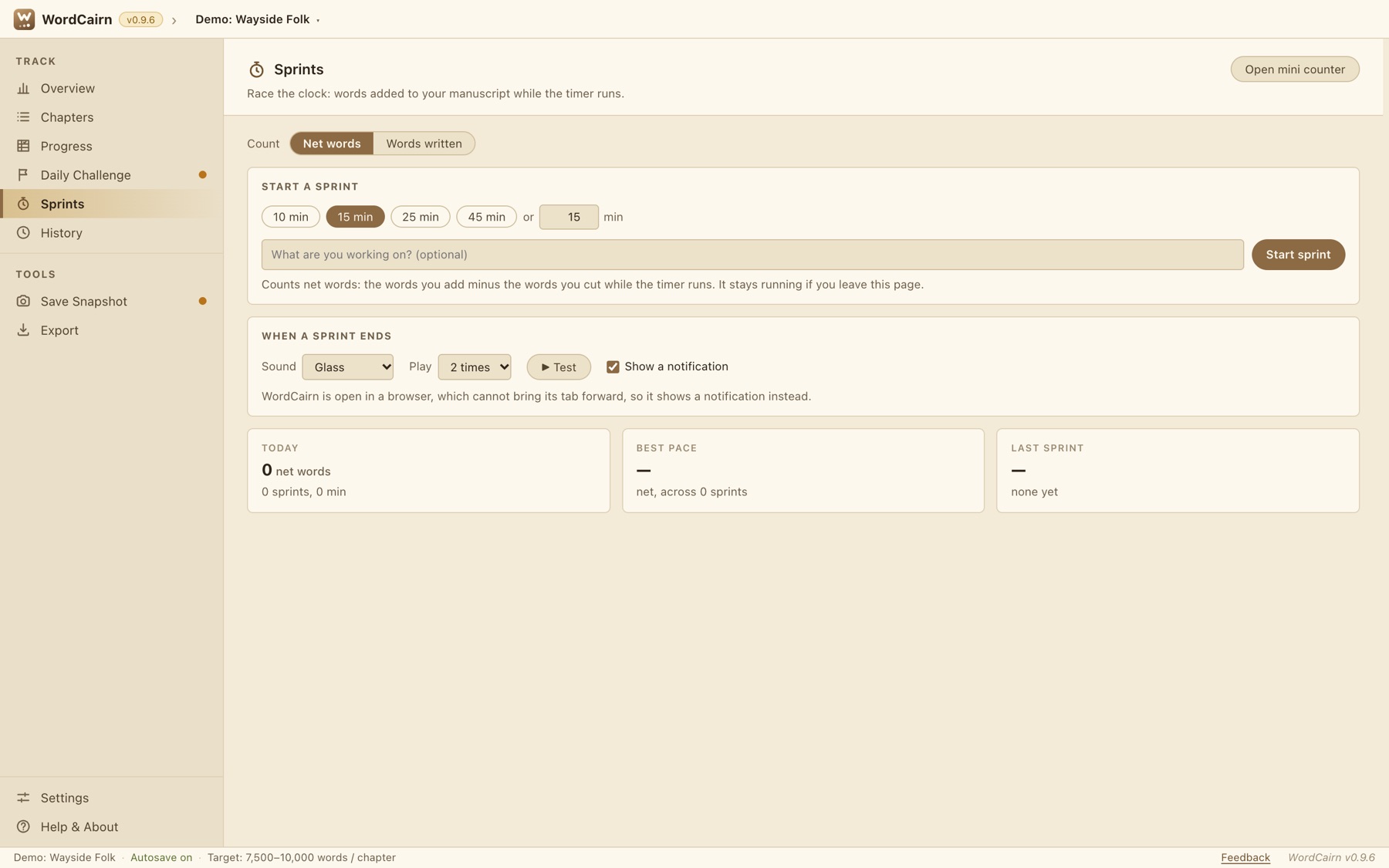Navigate to the Progress page
The image size is (1389, 868).
[112, 146]
